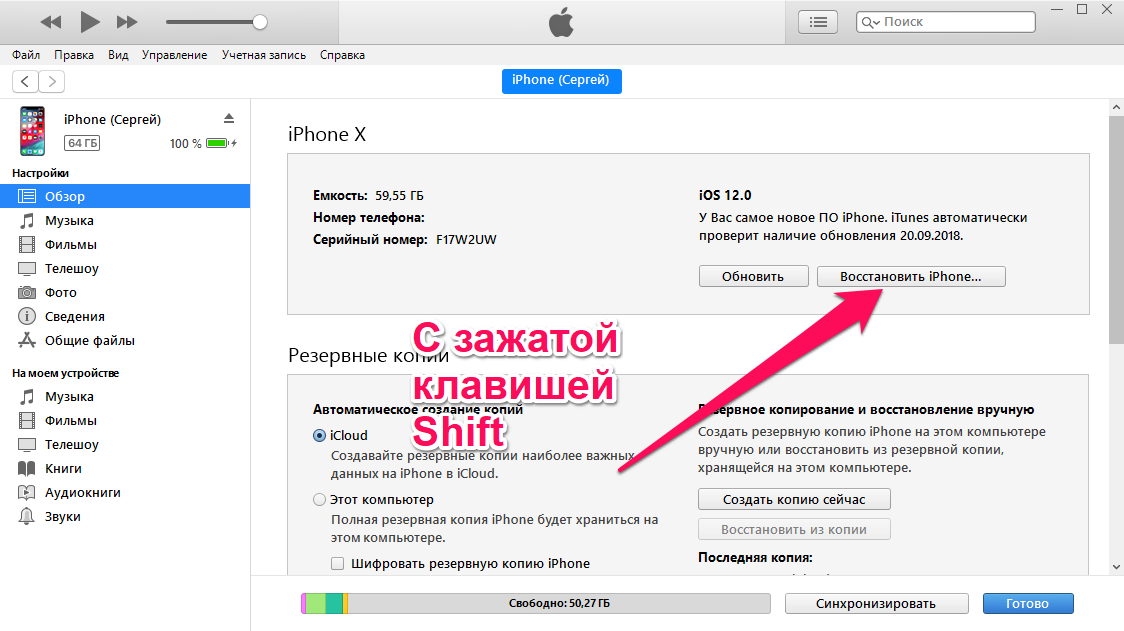
Task: Open the Управление menu
Action: point(174,55)
